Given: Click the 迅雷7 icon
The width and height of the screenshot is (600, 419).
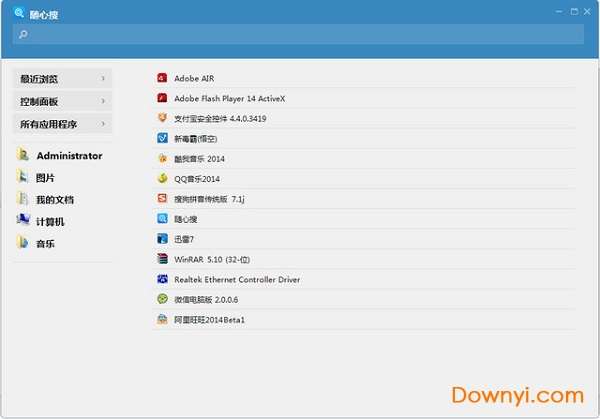Looking at the screenshot, I should point(162,239).
